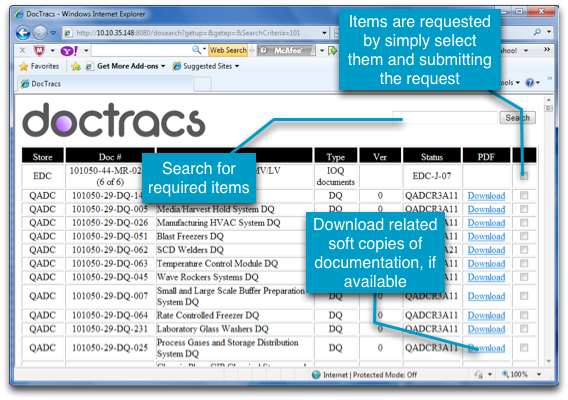Image resolution: width=568 pixels, height=400 pixels.
Task: Click the page scrollbar up arrow
Action: (x=548, y=99)
